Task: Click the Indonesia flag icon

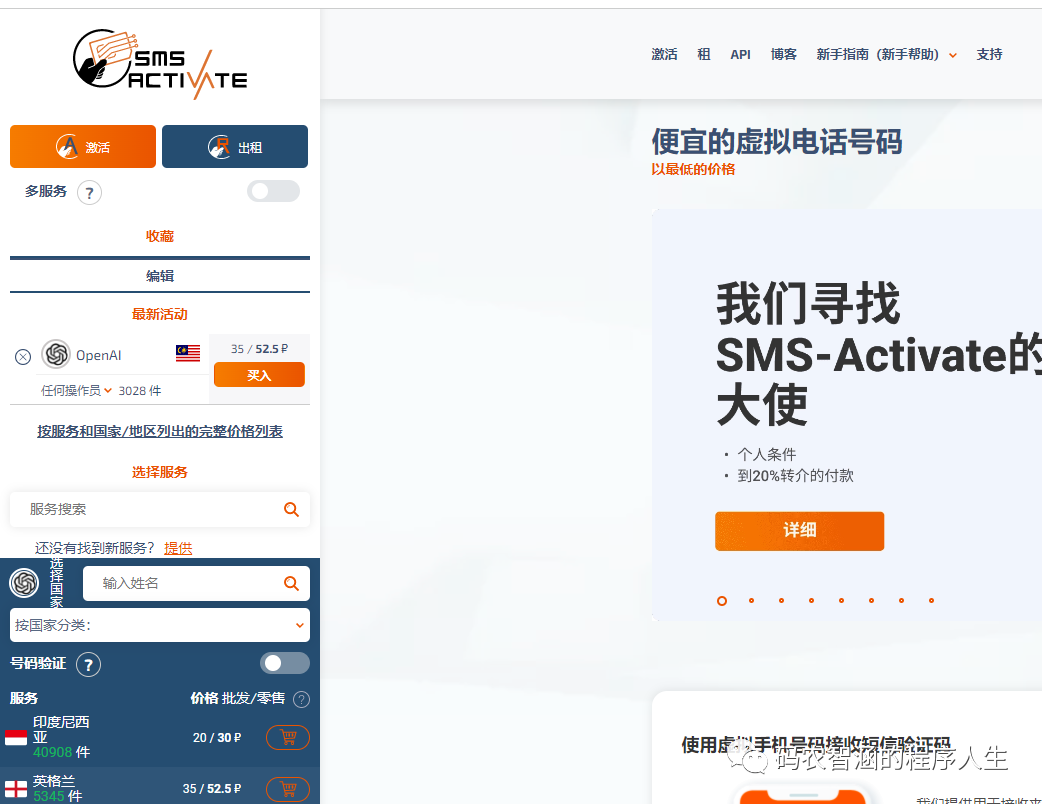Action: [x=16, y=738]
